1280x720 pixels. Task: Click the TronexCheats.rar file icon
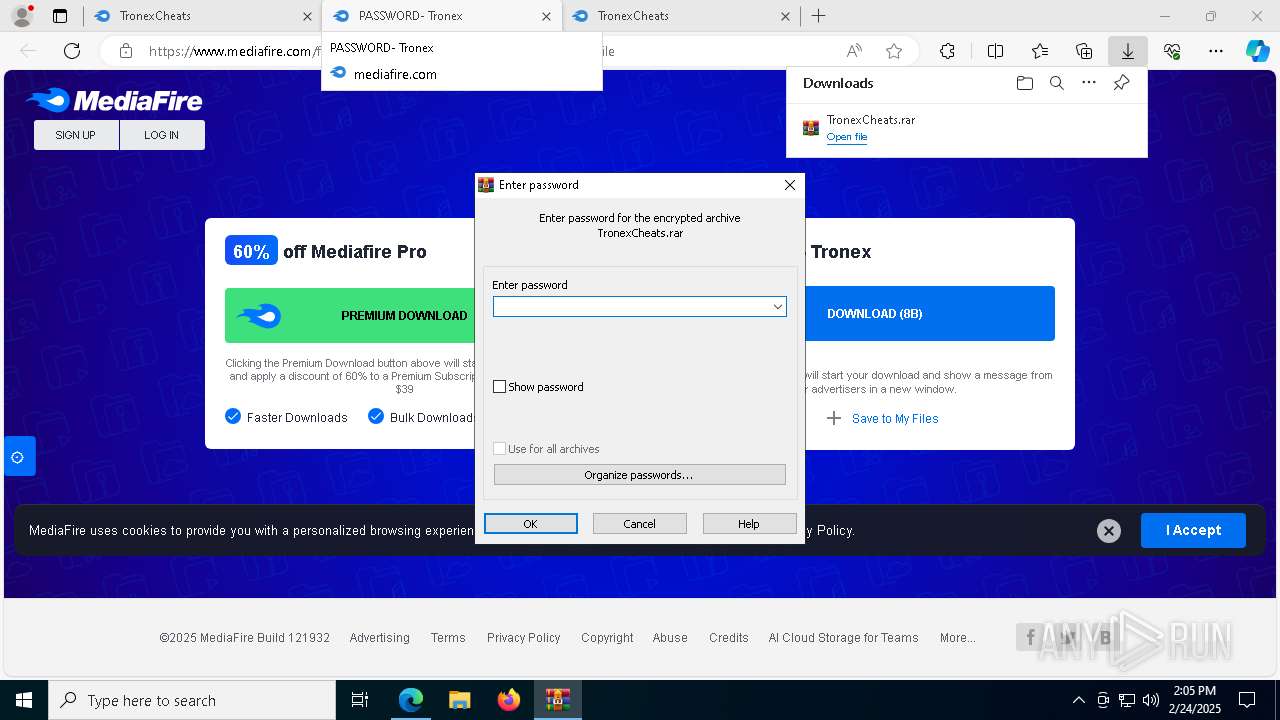[811, 128]
